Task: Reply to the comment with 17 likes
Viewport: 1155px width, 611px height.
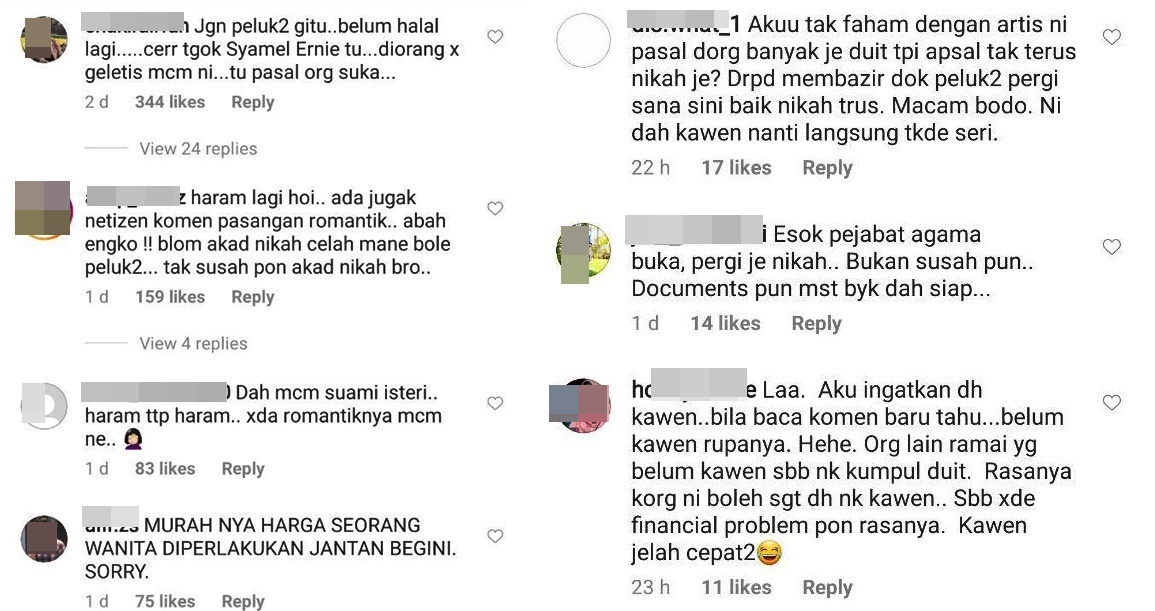Action: (827, 168)
